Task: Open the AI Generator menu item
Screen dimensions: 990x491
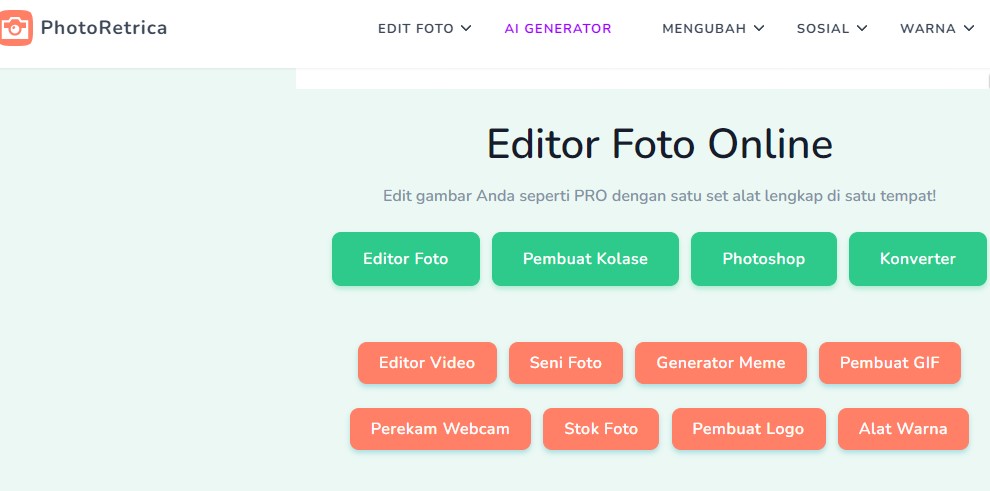Action: pos(558,29)
